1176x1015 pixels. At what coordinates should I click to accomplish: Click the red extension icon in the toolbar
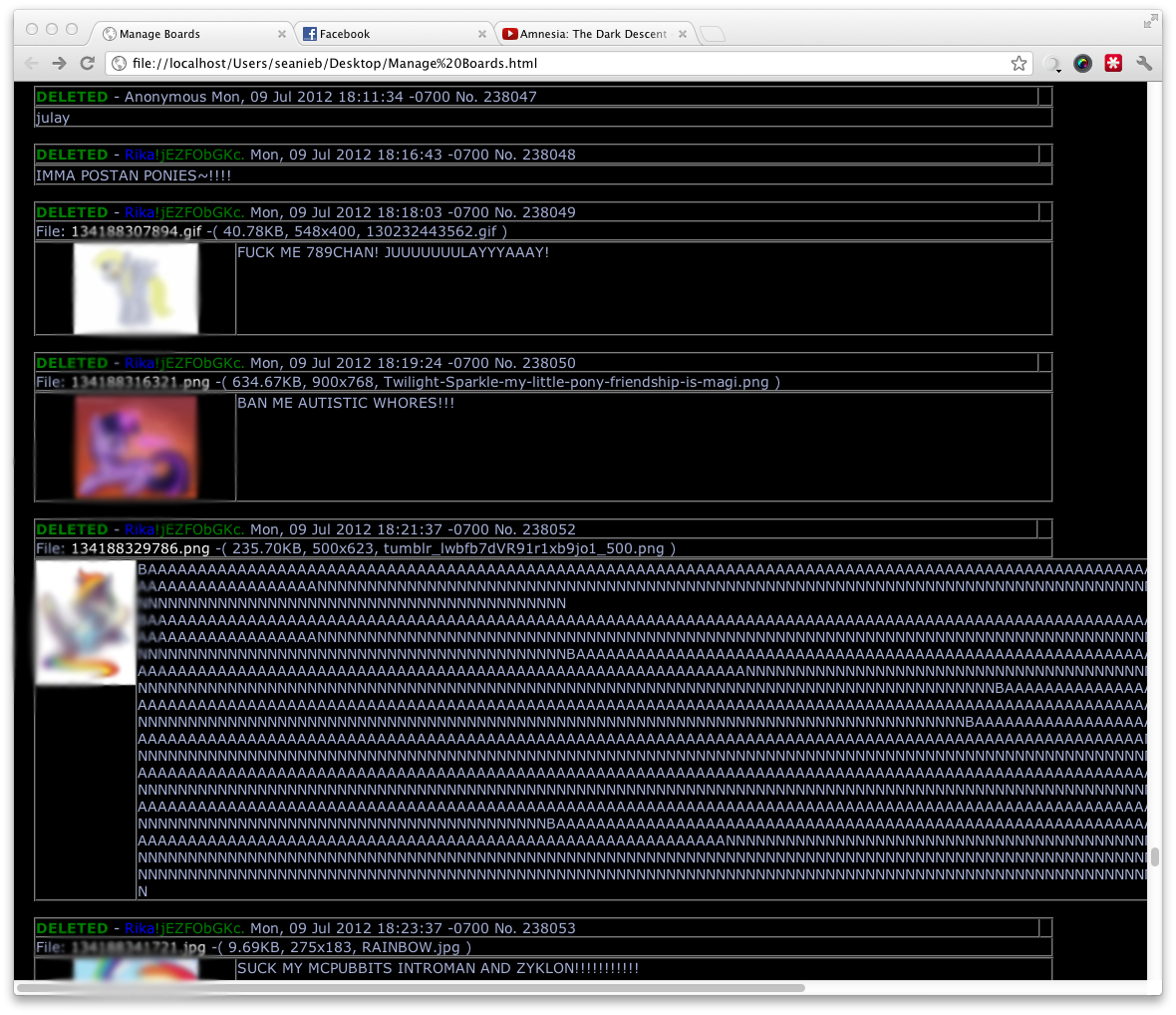(1113, 64)
